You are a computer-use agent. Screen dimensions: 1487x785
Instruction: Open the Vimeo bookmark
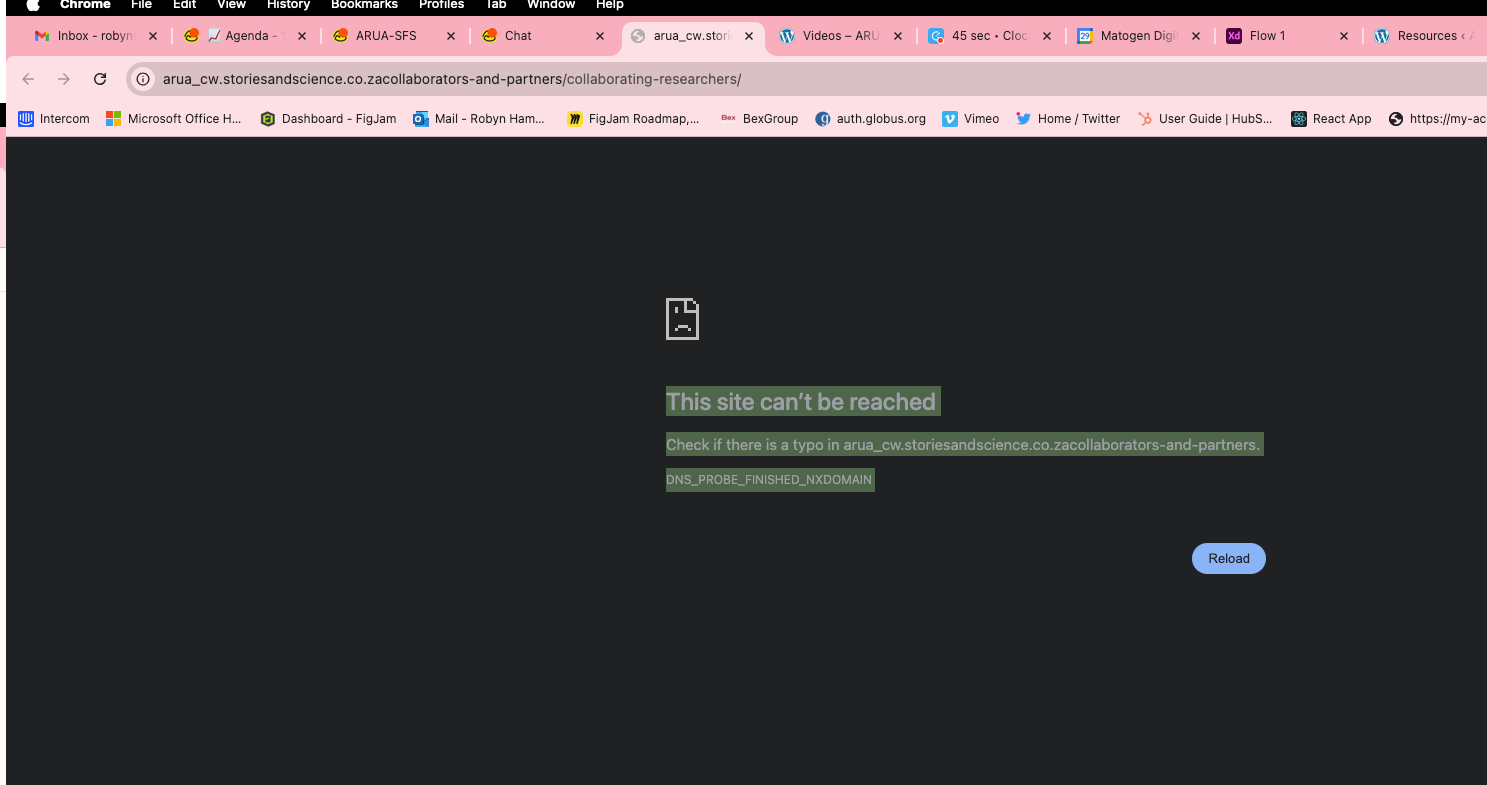click(970, 119)
